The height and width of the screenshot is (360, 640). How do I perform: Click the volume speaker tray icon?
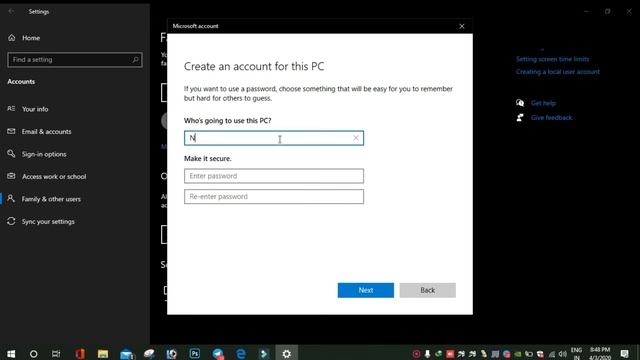coord(563,354)
